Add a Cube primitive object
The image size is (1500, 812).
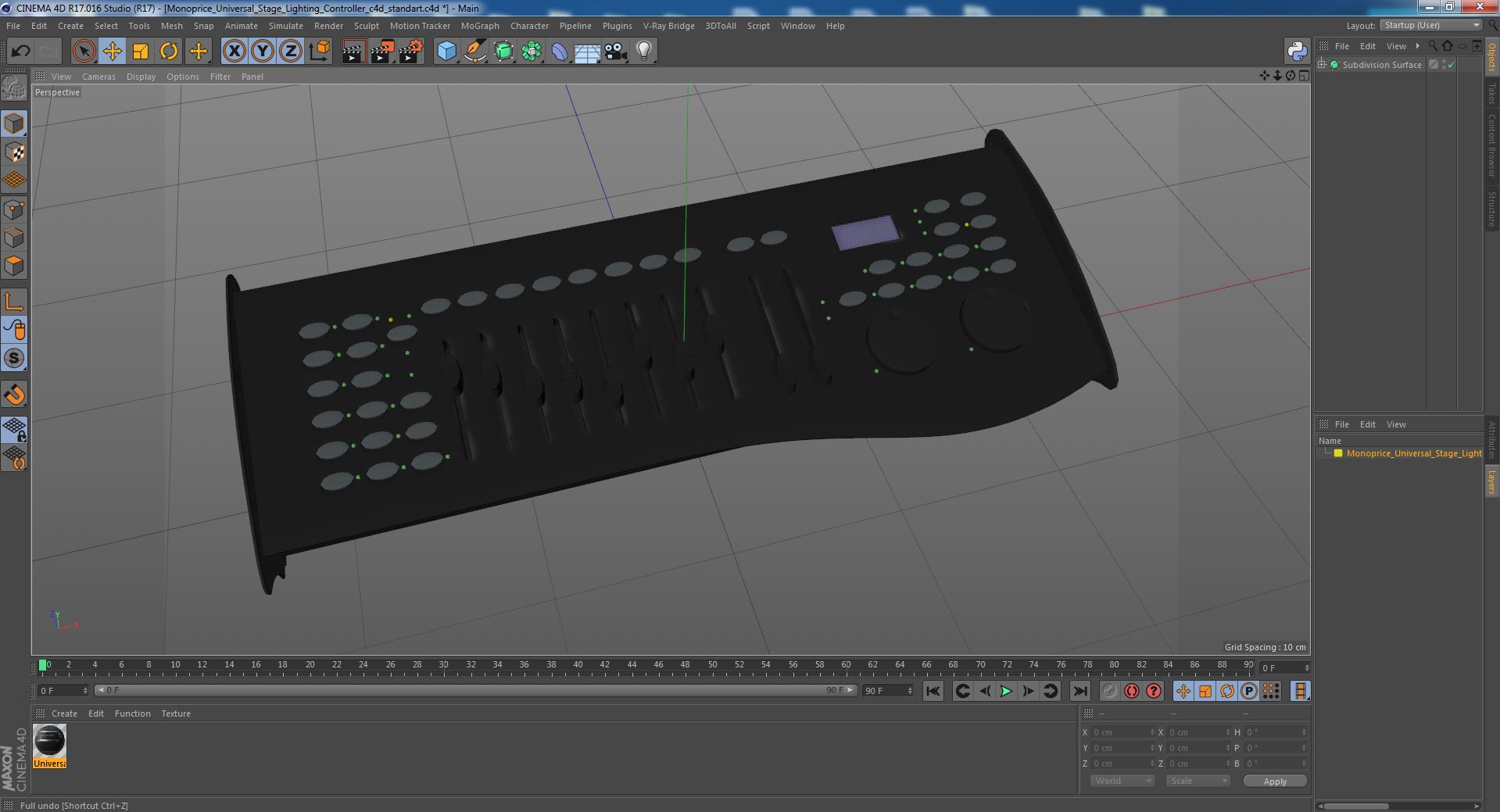pyautogui.click(x=446, y=52)
